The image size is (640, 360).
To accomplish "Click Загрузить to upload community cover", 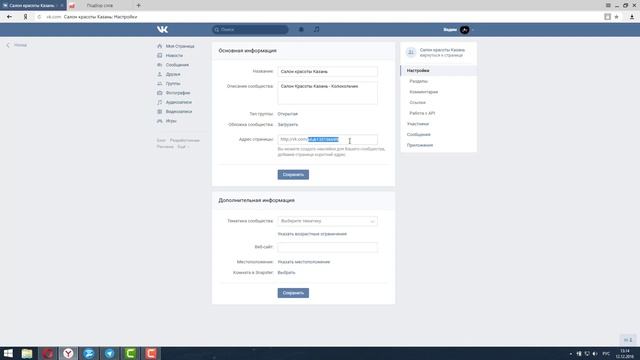I will click(x=288, y=124).
